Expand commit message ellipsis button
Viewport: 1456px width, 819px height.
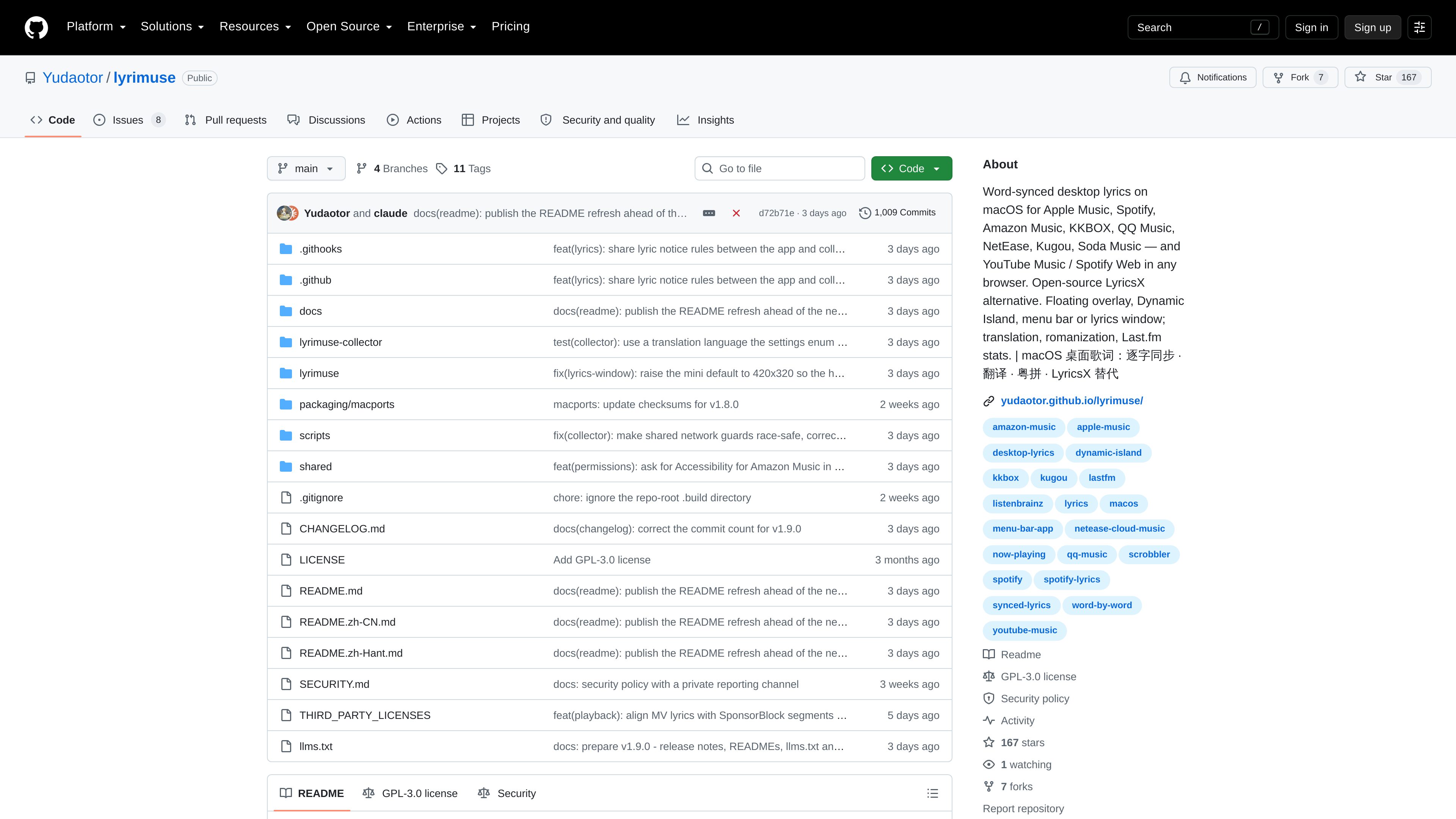click(x=709, y=213)
